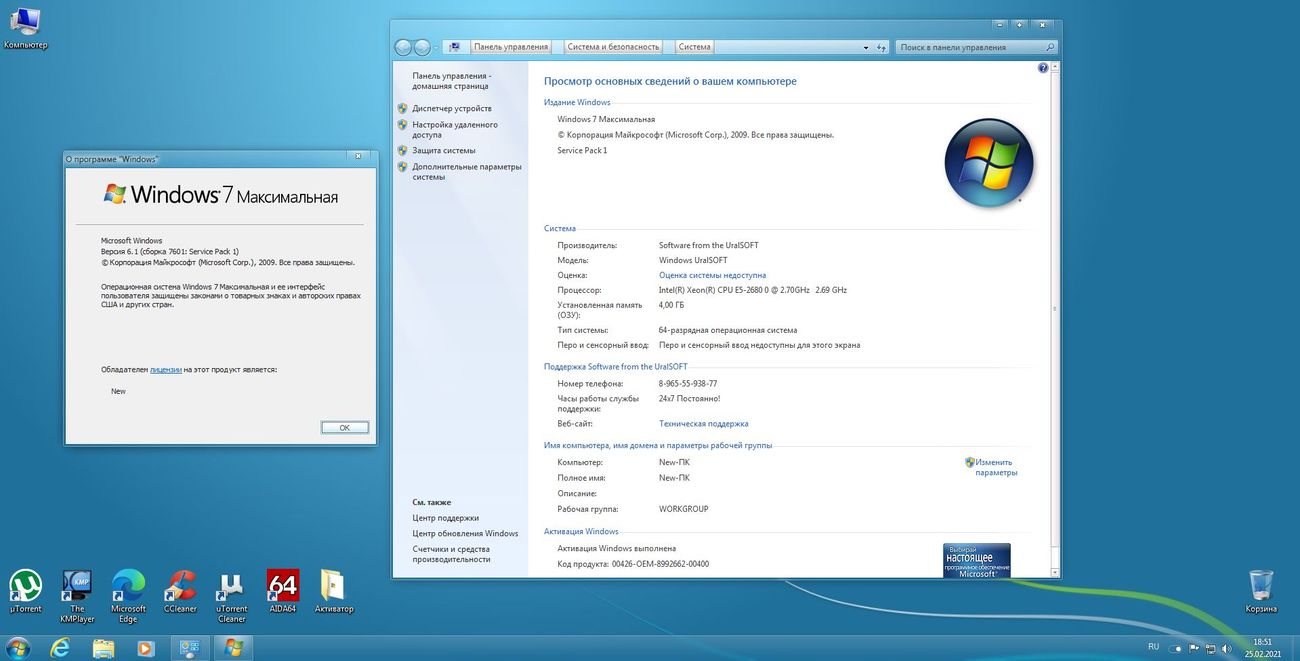Open the Система breadcrumb item
1300x661 pixels.
click(692, 46)
